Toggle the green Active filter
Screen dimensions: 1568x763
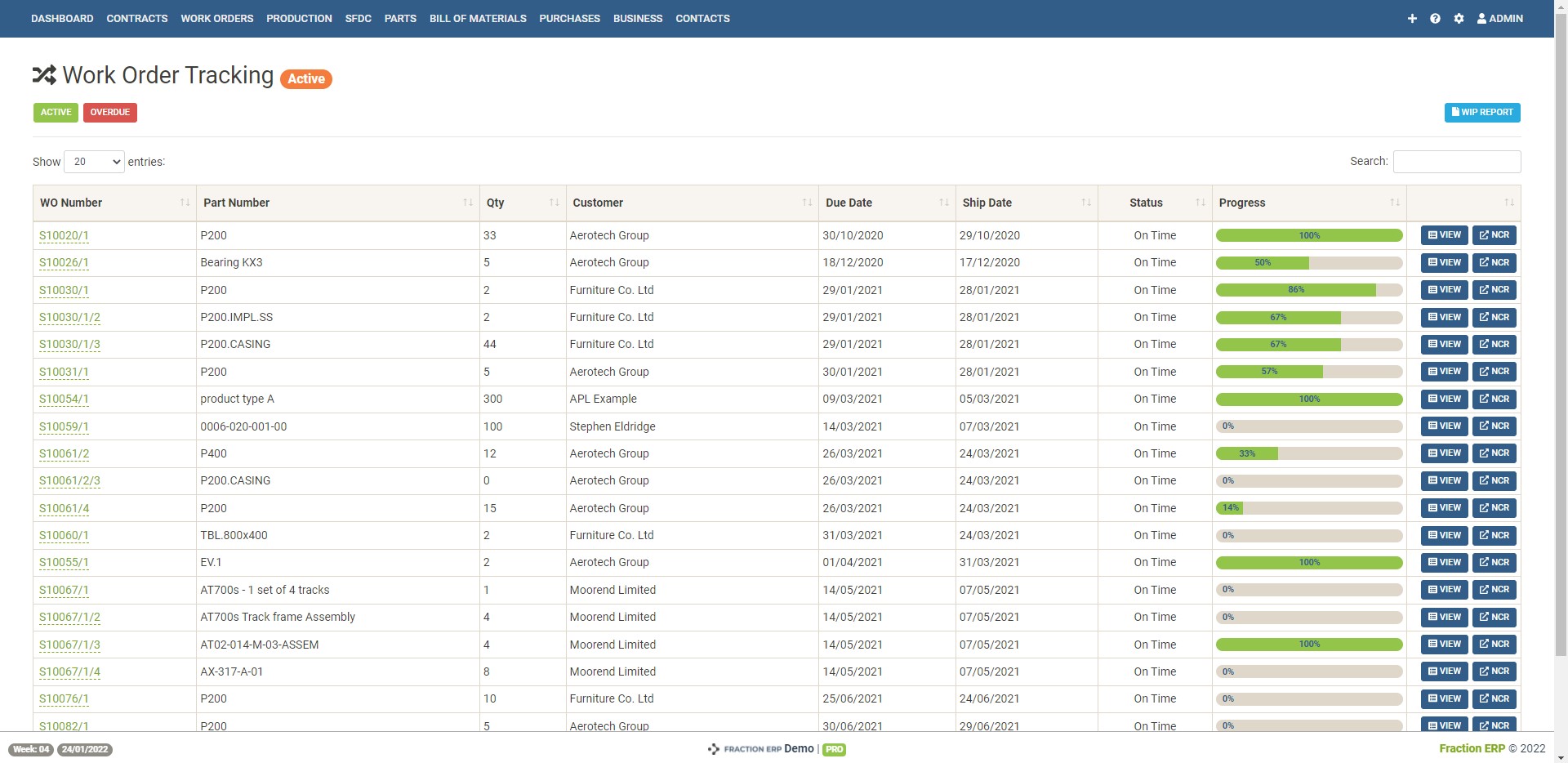point(56,112)
